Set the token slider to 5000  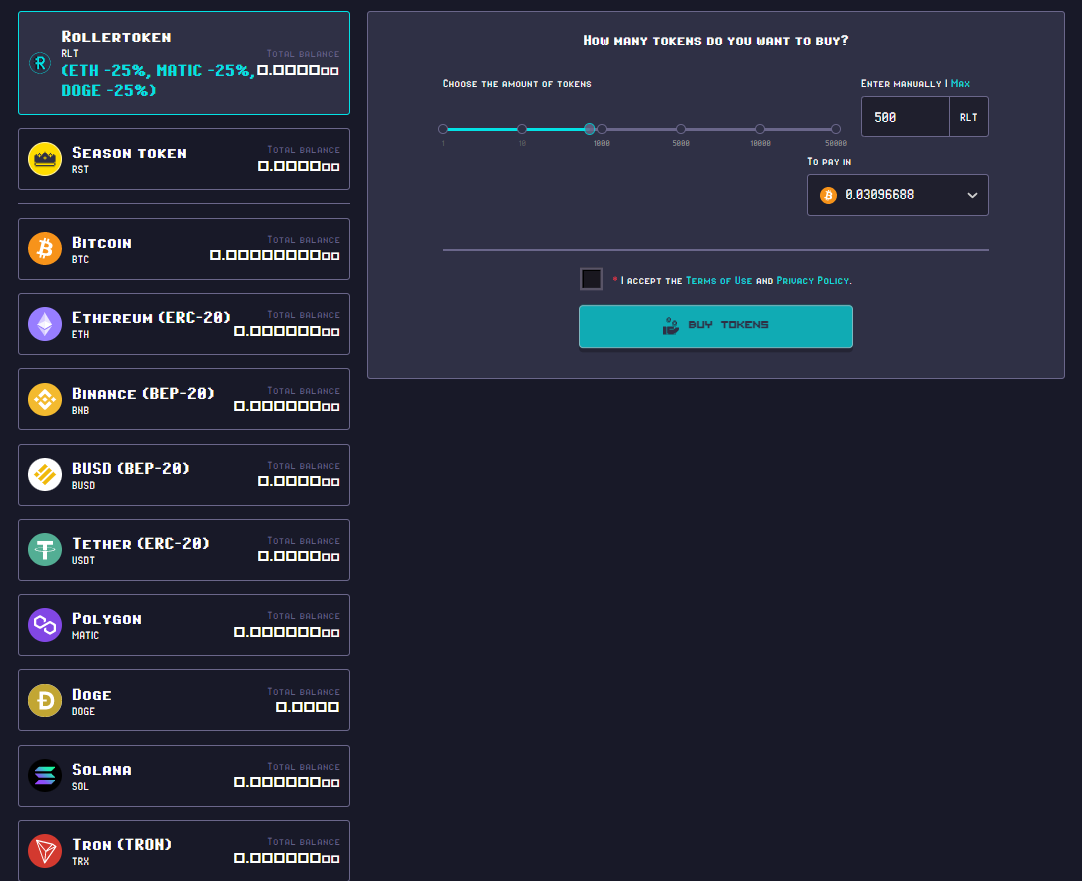680,129
